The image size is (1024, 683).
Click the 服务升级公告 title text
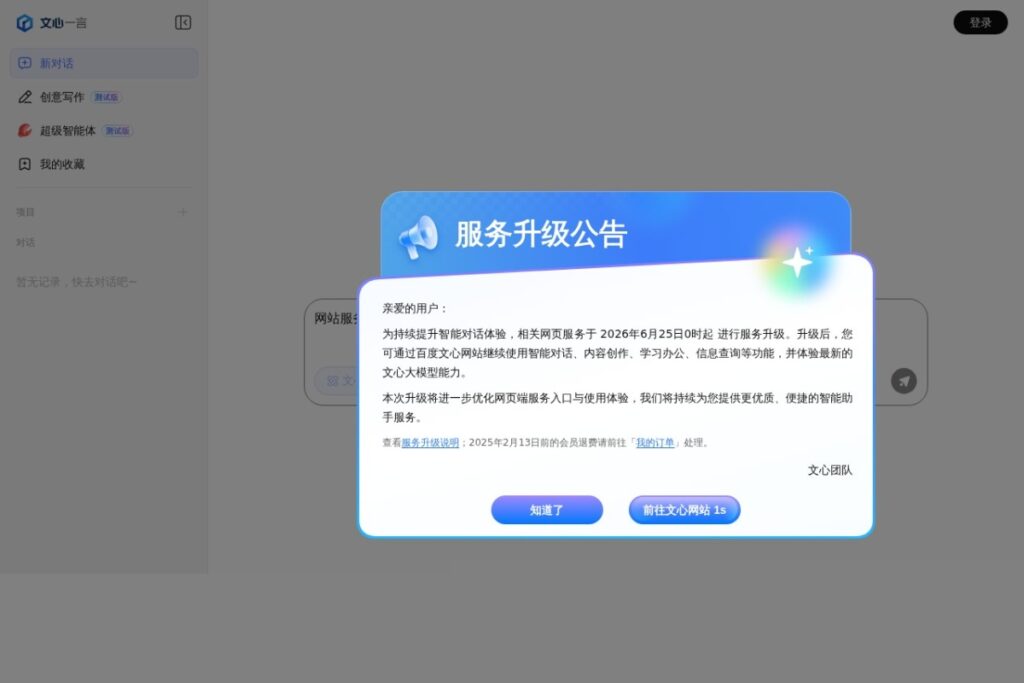(x=541, y=234)
